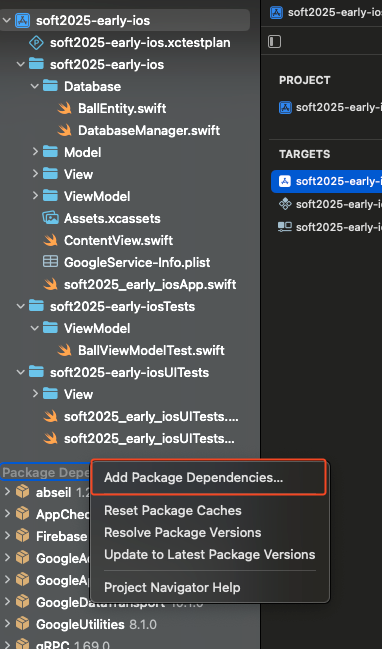
Task: Open DatabaseManager.swift file
Action: [149, 130]
